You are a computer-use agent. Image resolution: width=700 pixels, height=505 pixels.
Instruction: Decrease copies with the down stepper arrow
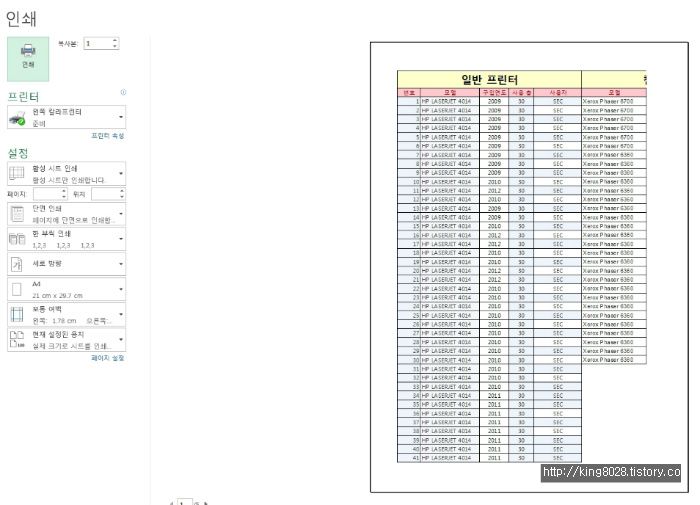pos(115,46)
